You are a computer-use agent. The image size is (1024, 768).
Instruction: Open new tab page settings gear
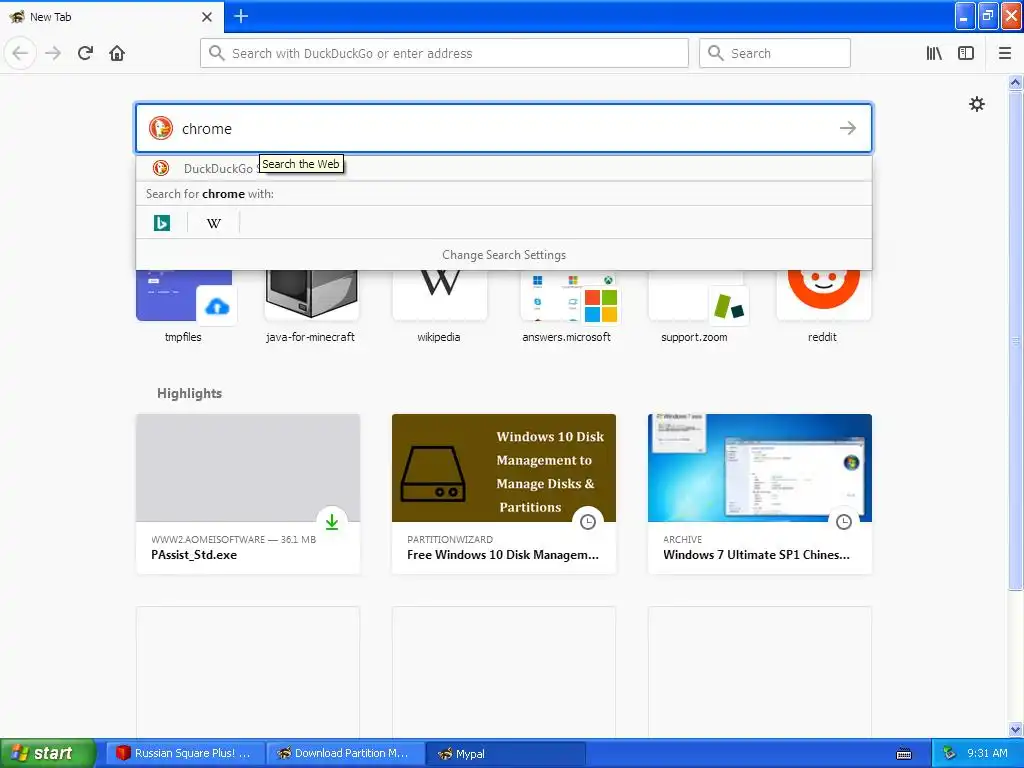click(x=976, y=104)
